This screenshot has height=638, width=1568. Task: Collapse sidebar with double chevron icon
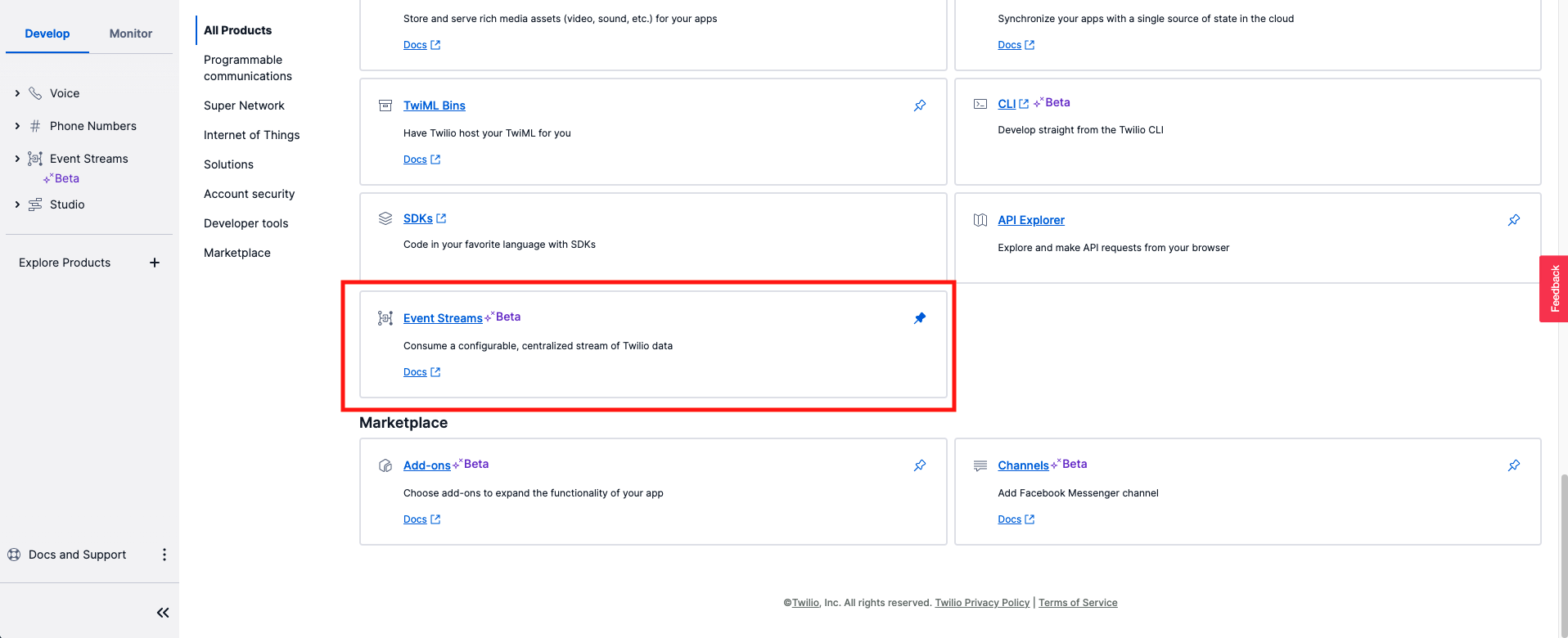(163, 613)
